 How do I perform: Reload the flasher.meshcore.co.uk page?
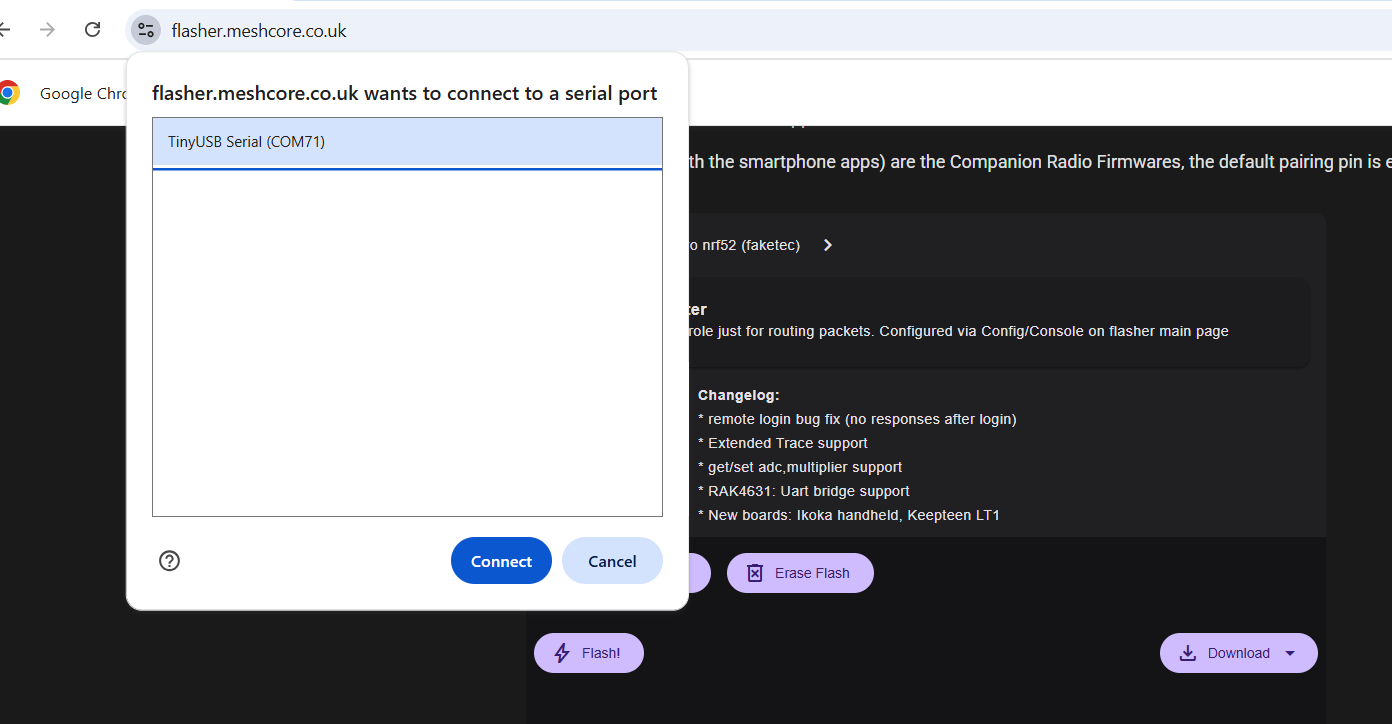point(92,30)
